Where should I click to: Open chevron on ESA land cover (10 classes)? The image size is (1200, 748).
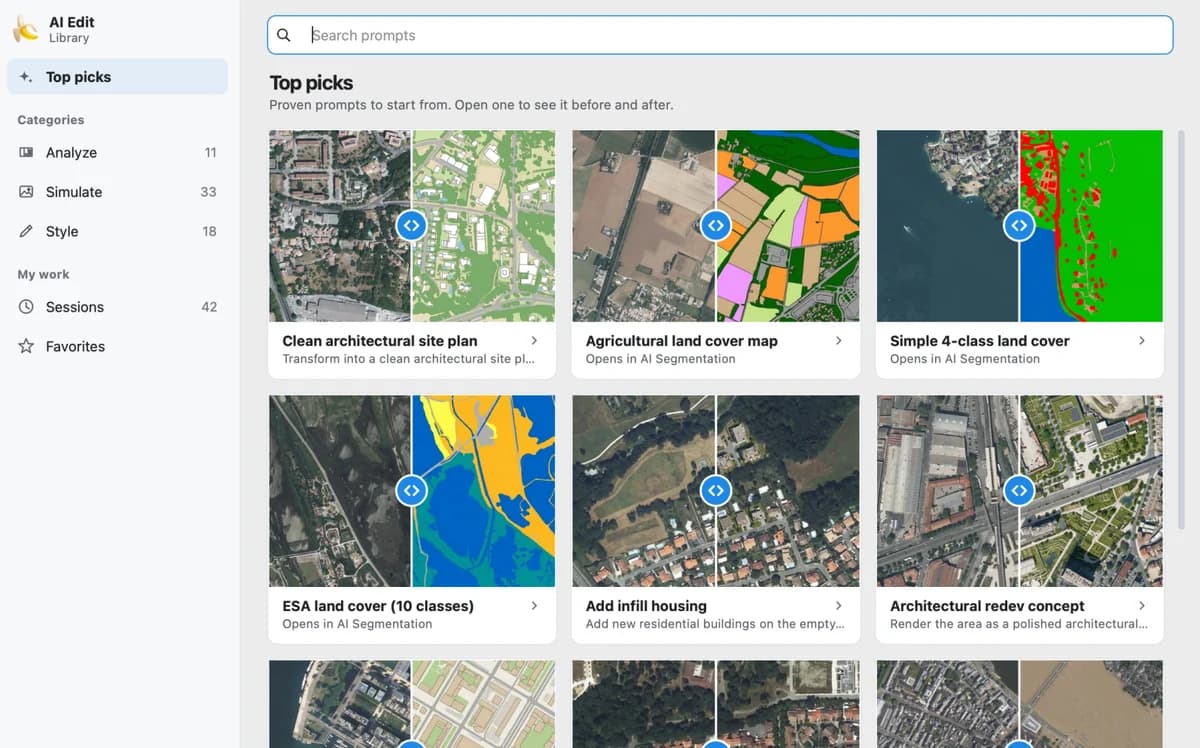pyautogui.click(x=535, y=606)
